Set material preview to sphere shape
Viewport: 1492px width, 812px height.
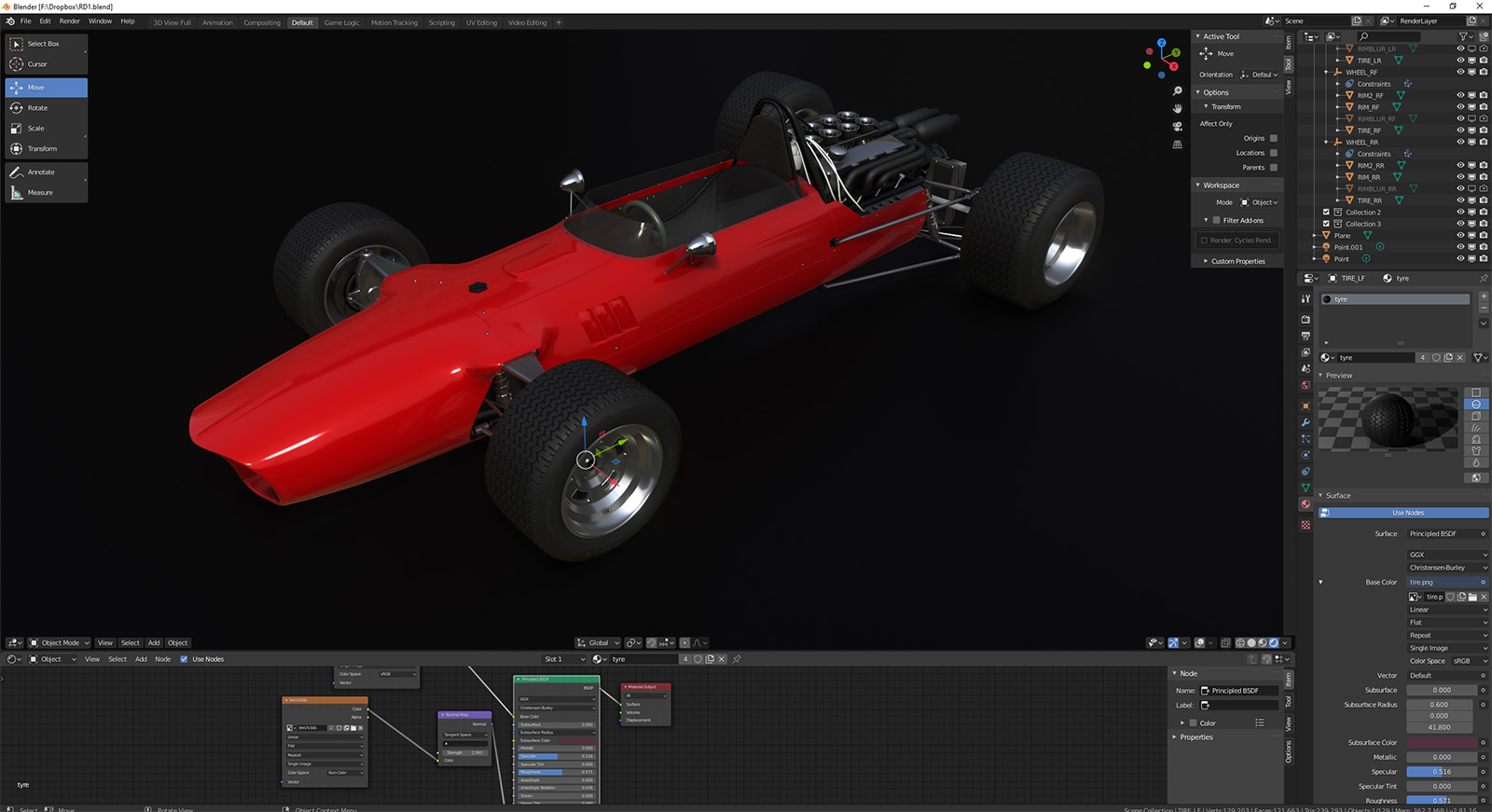point(1475,405)
